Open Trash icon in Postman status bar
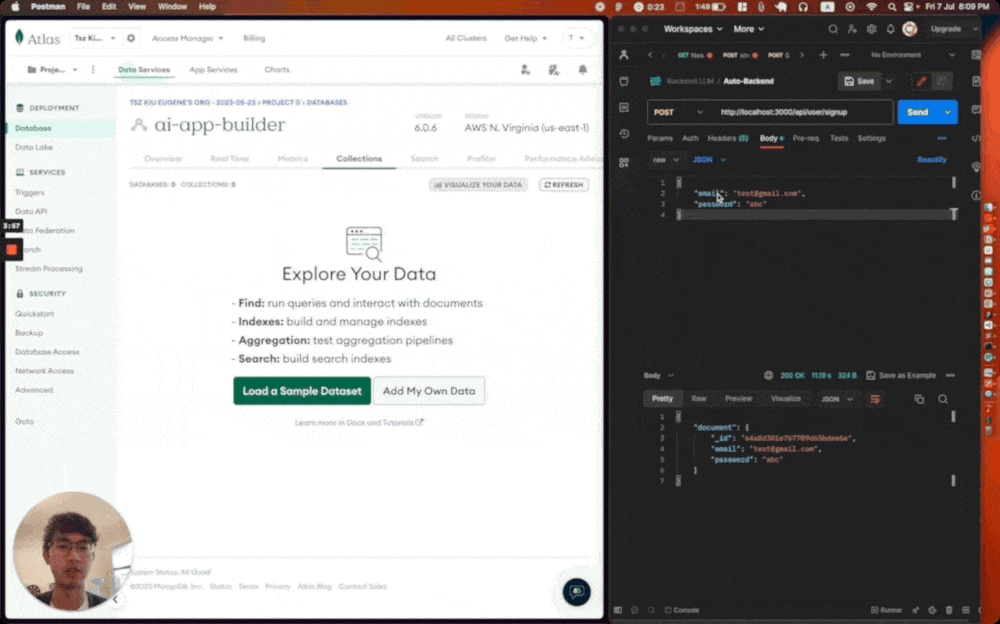Viewport: 1000px width, 624px height. point(949,610)
